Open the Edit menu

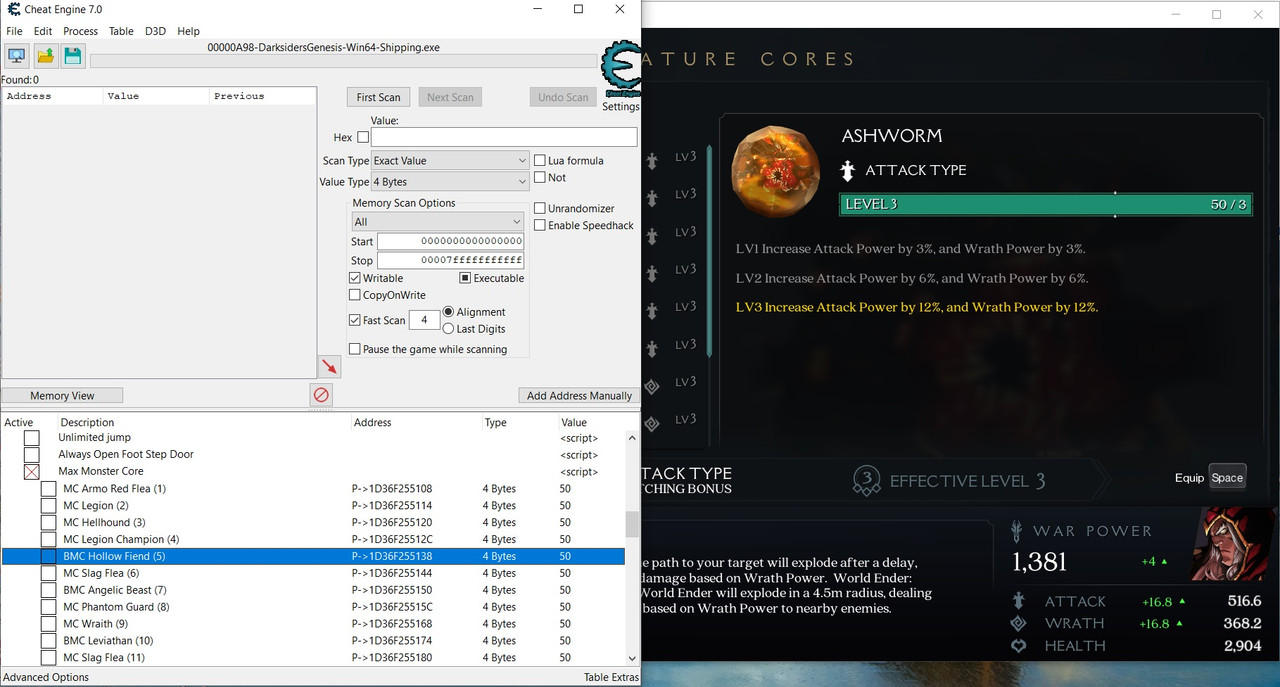pos(43,31)
